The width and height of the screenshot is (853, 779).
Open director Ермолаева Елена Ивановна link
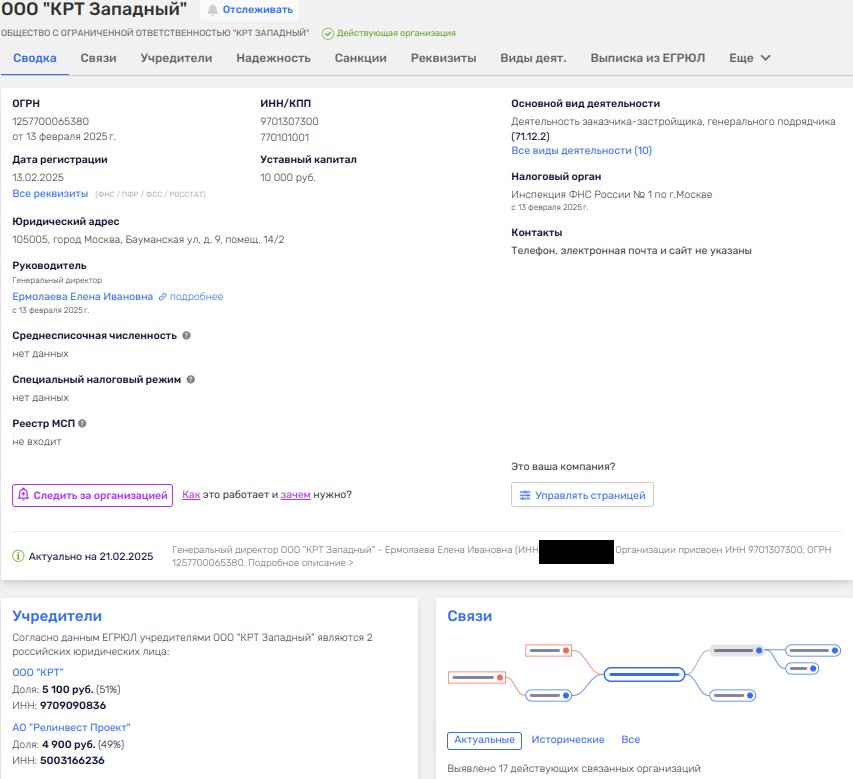[x=83, y=297]
